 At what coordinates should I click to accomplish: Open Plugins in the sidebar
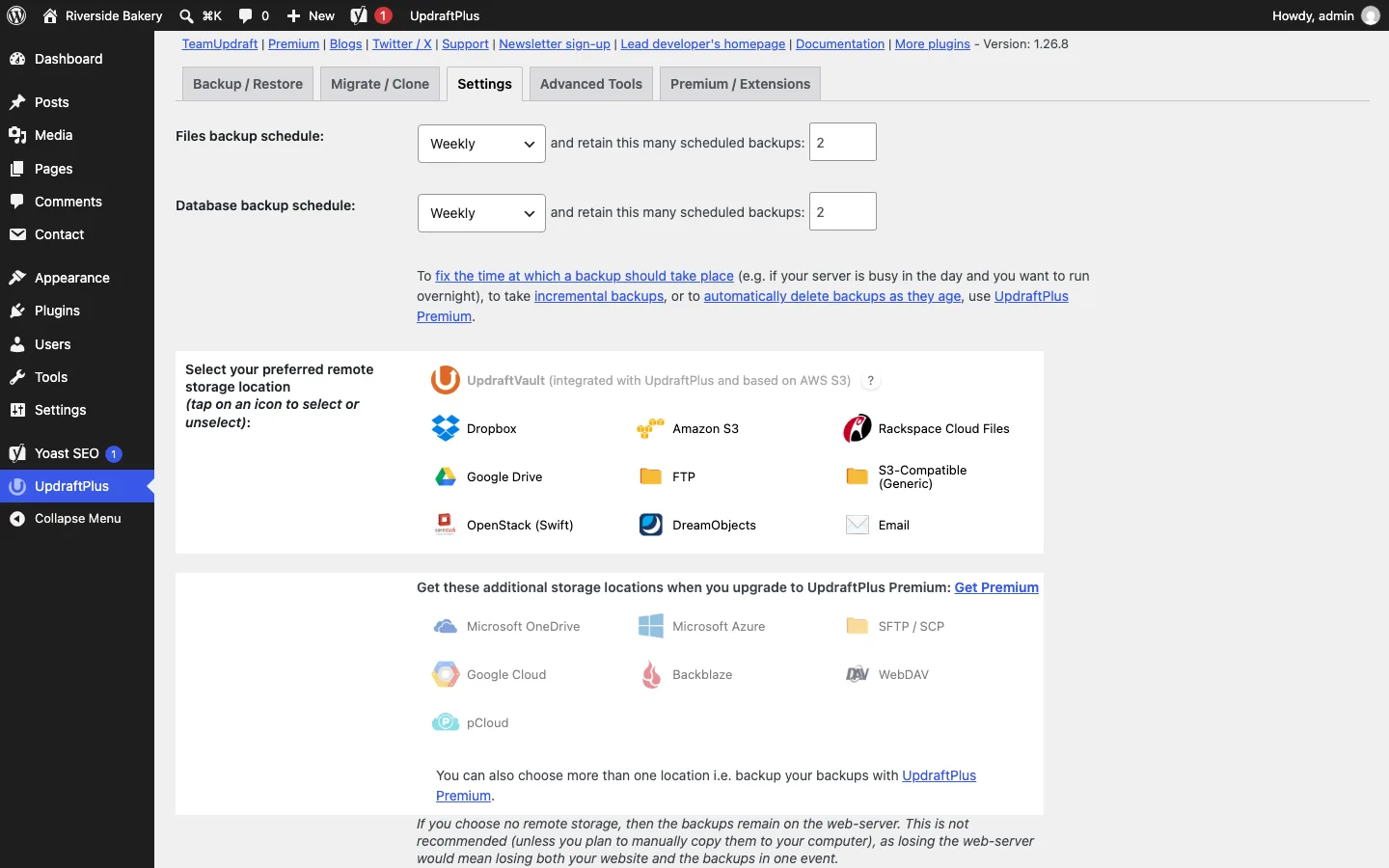point(77,311)
